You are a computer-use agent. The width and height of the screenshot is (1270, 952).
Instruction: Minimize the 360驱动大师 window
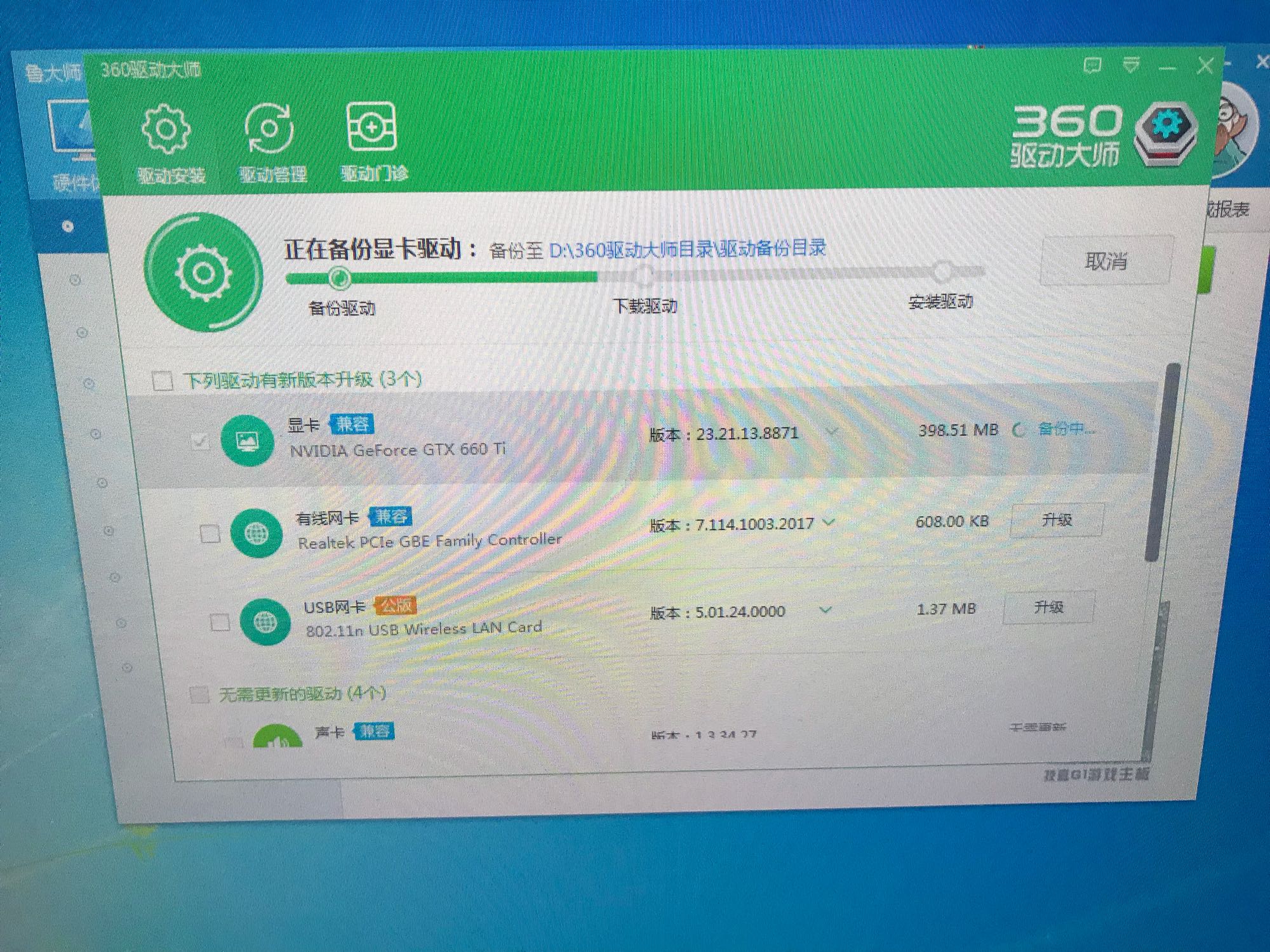pyautogui.click(x=1167, y=67)
